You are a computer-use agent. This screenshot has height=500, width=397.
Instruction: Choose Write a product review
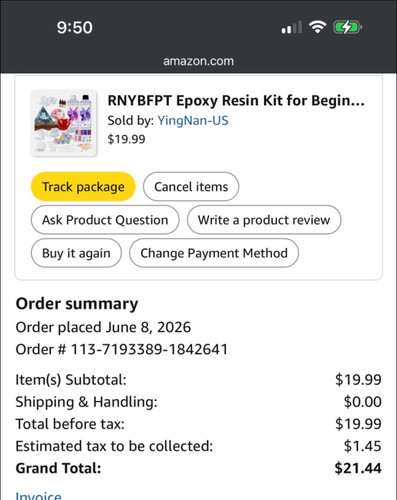coord(264,220)
